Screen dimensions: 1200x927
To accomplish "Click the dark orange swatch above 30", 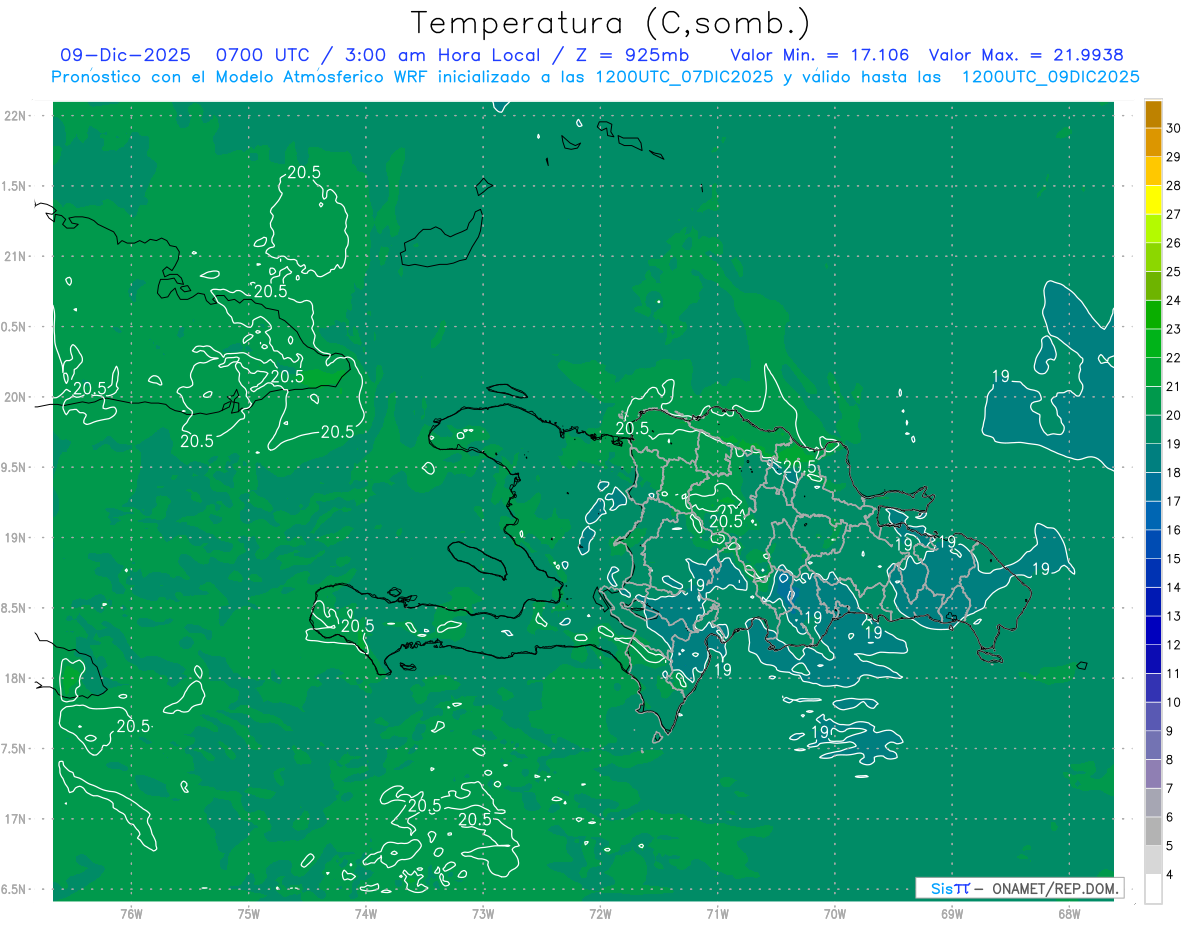I will (1153, 114).
